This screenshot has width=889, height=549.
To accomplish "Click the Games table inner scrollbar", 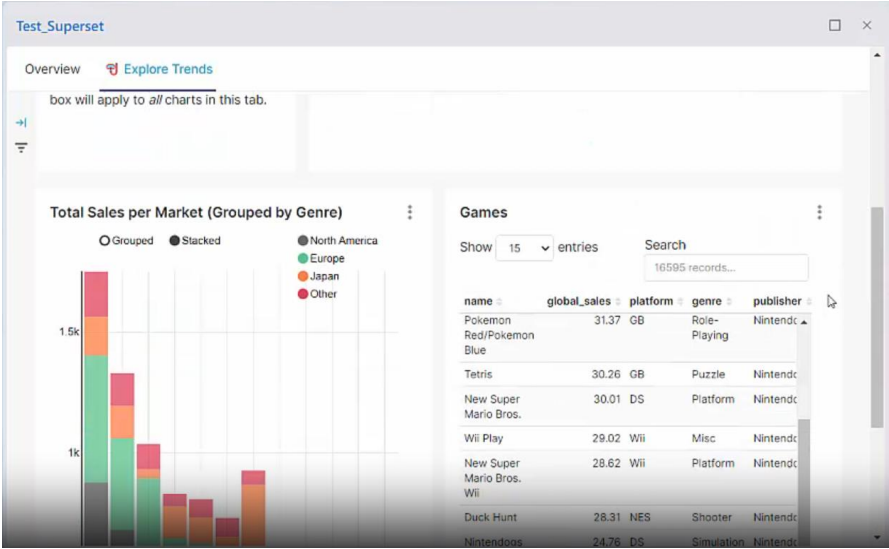I will pyautogui.click(x=803, y=482).
